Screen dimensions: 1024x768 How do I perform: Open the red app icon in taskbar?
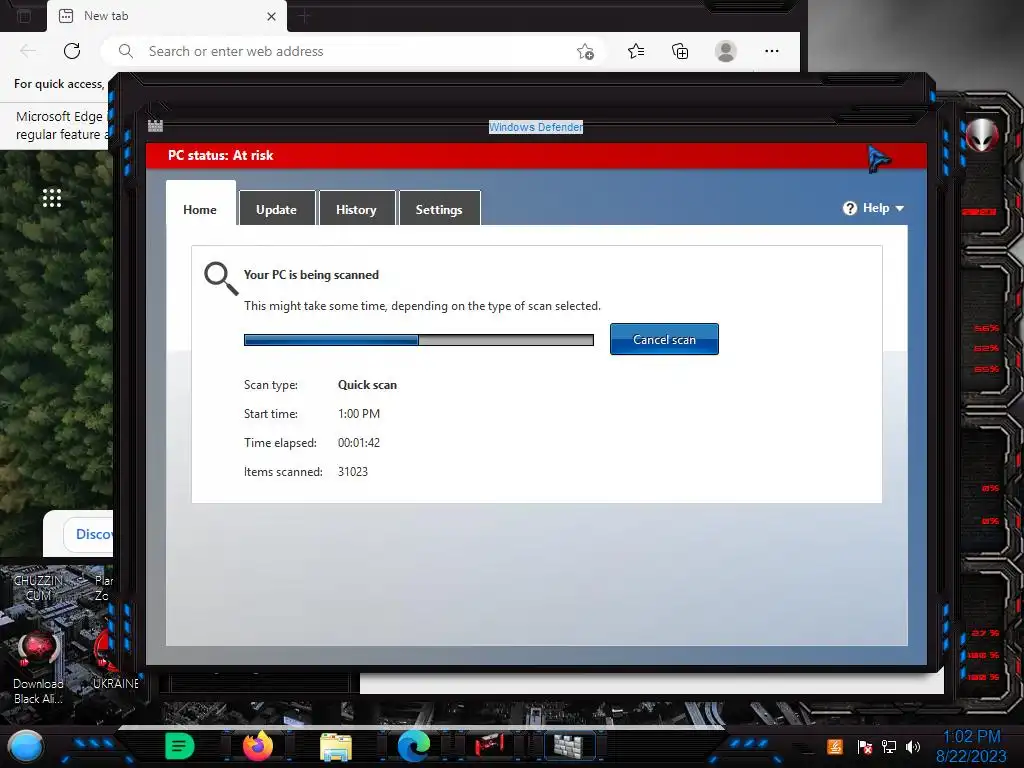tap(490, 744)
